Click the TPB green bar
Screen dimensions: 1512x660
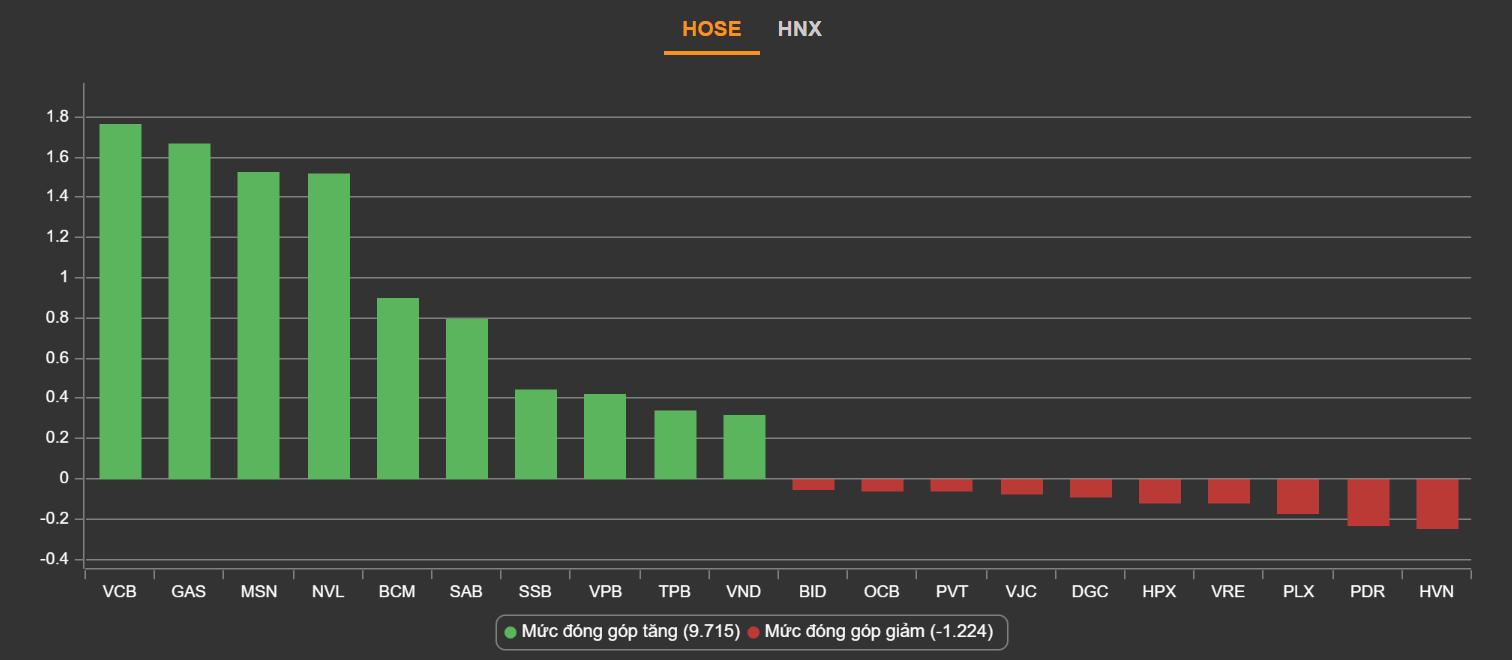(675, 444)
